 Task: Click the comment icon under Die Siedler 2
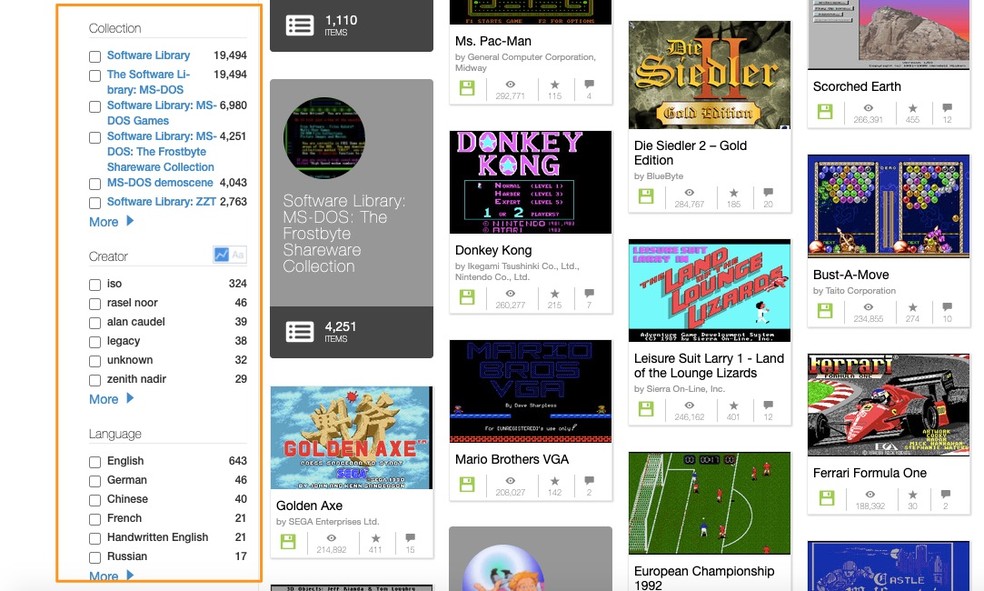coord(768,192)
